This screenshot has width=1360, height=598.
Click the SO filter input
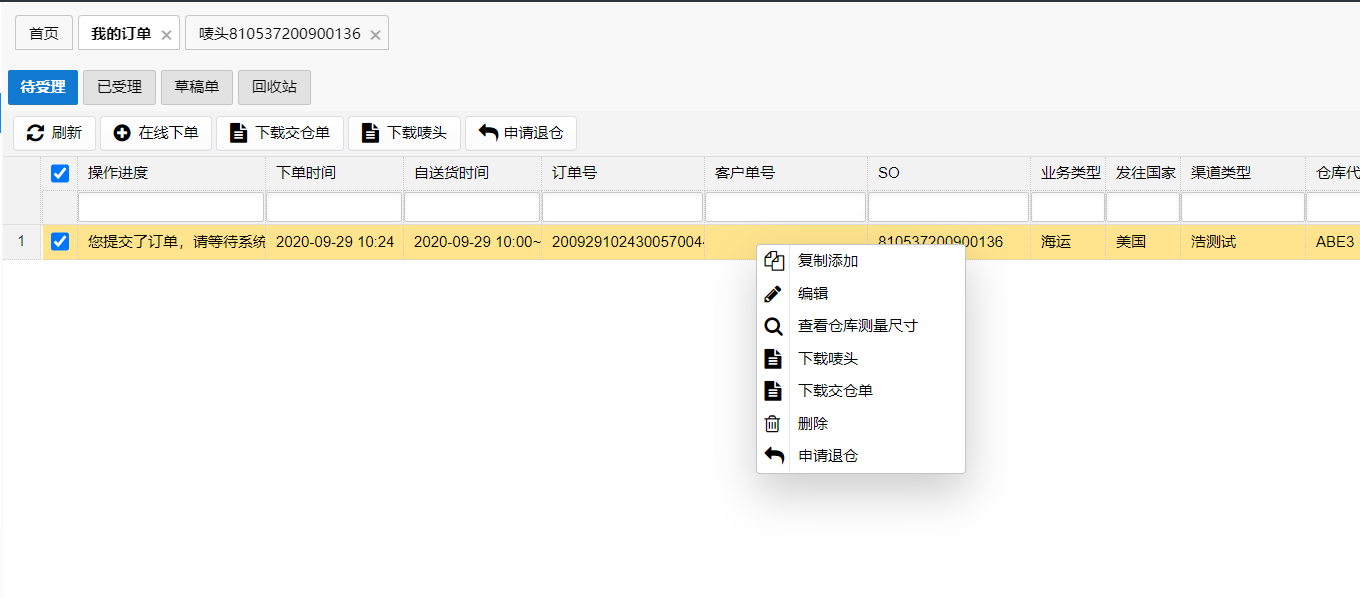pos(948,207)
